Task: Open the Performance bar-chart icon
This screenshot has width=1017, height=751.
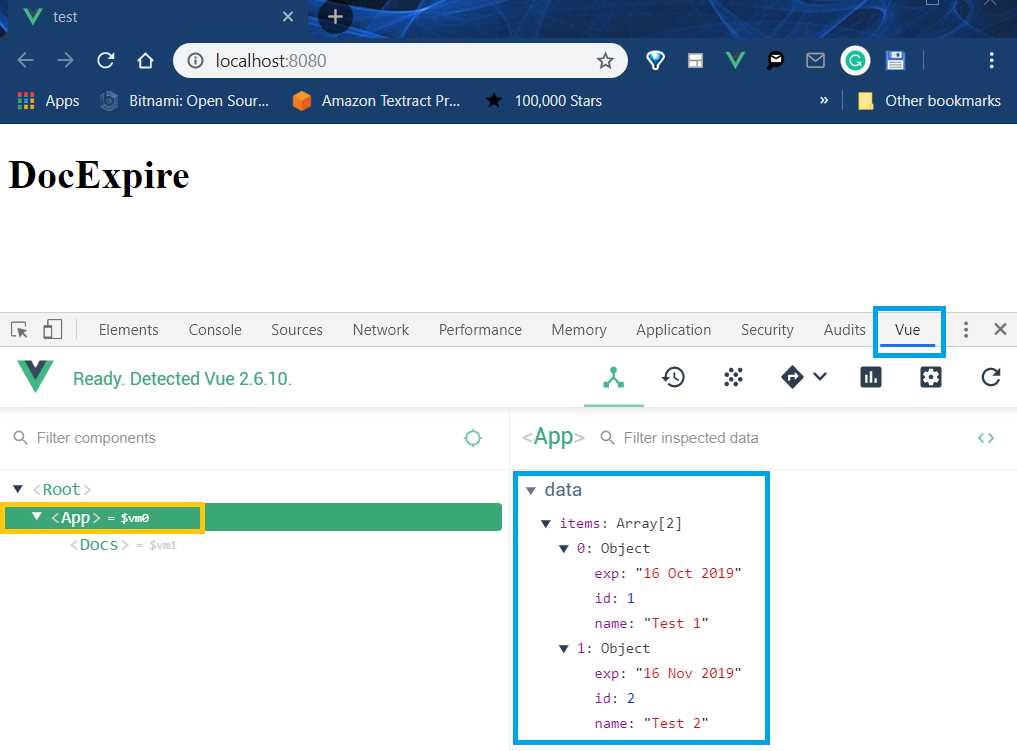Action: [x=870, y=377]
